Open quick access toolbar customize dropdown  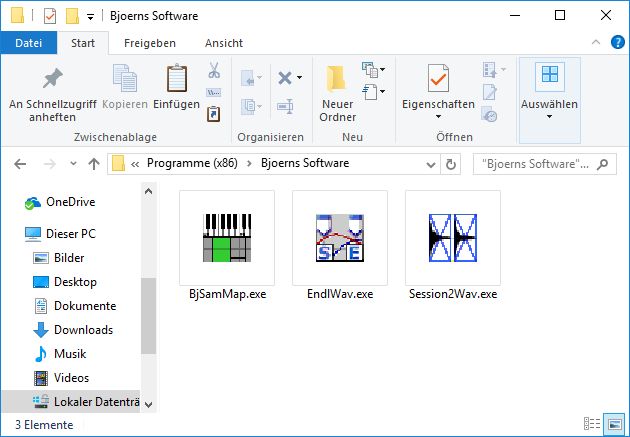pyautogui.click(x=91, y=17)
